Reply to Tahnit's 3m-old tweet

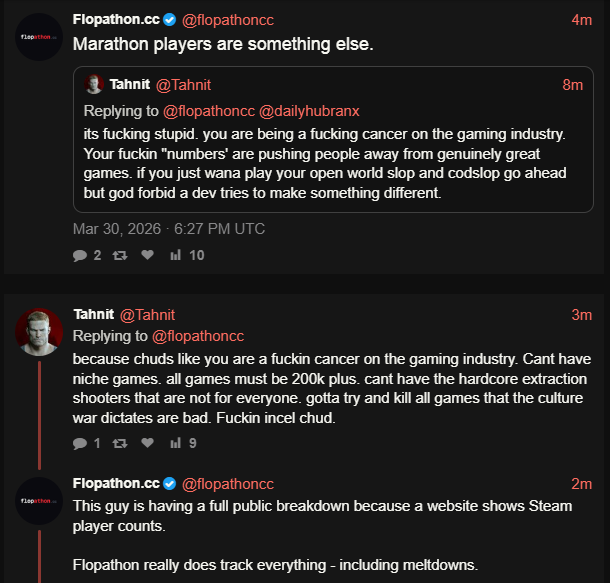tap(80, 443)
